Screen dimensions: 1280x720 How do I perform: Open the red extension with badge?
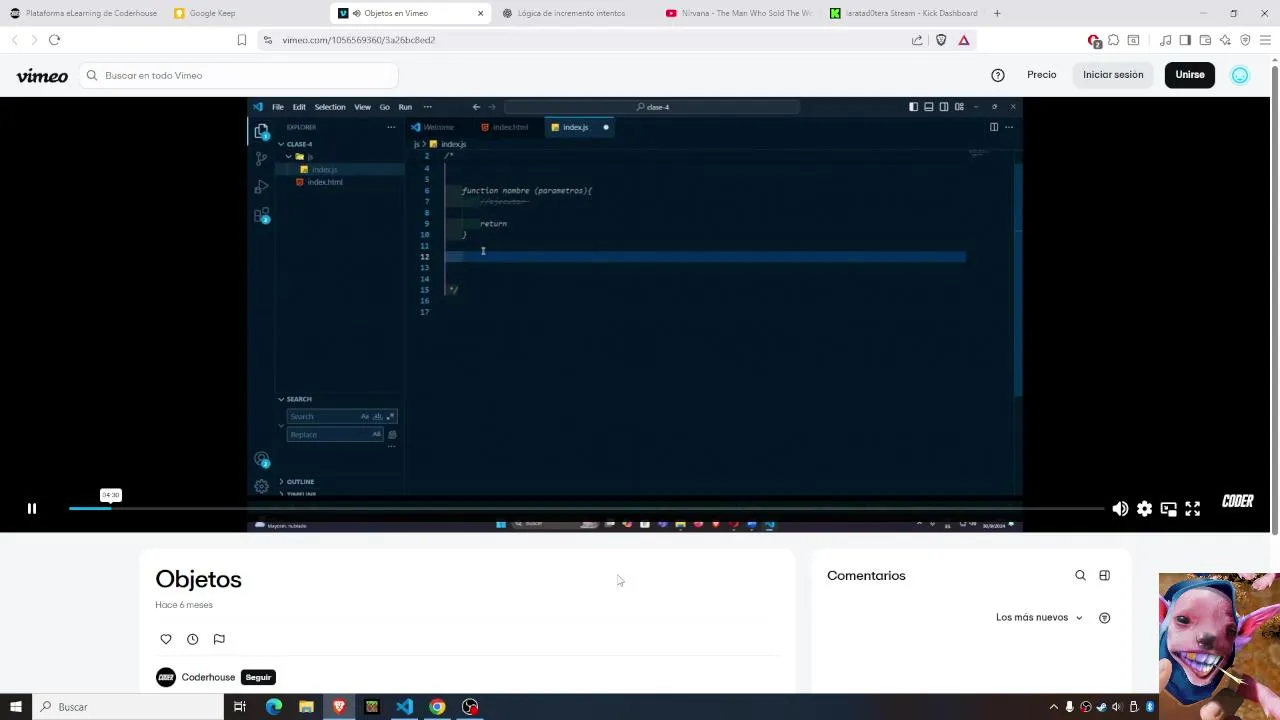tap(1094, 40)
